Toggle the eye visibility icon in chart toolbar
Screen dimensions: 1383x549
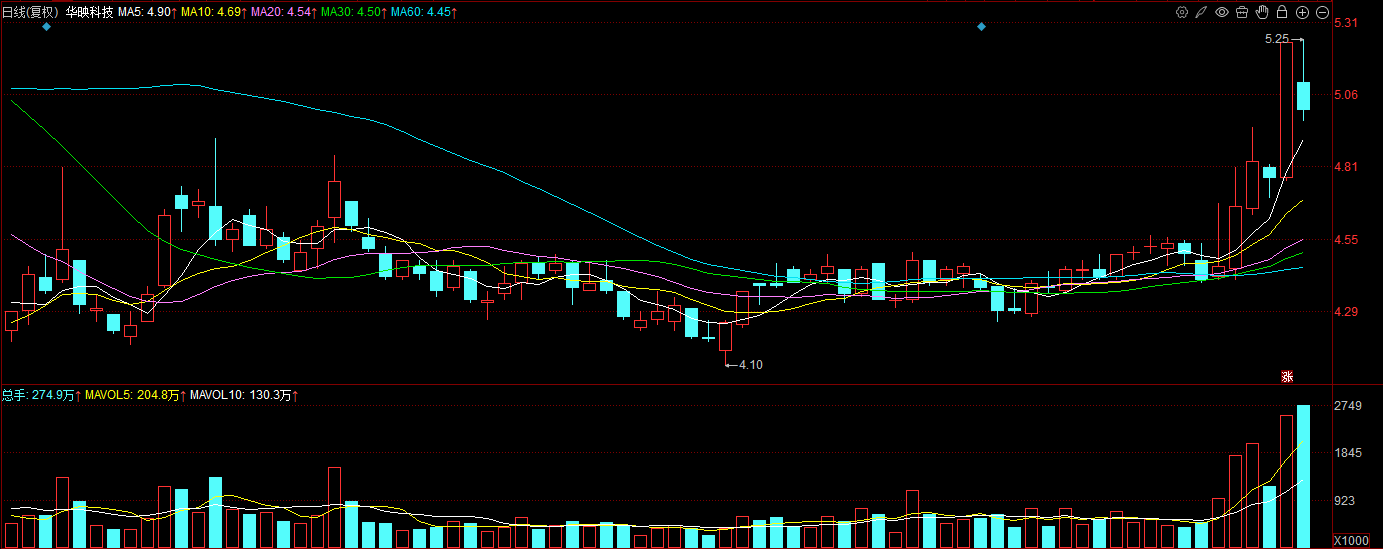(x=1222, y=12)
